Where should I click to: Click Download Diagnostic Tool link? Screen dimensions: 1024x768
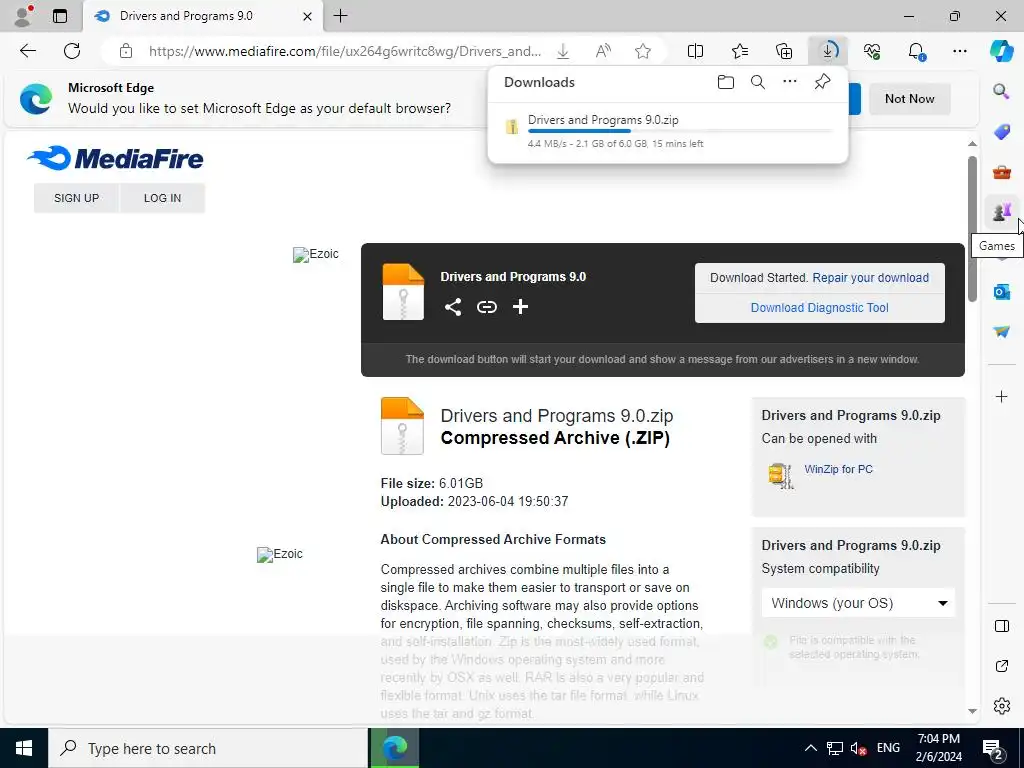[x=819, y=308]
